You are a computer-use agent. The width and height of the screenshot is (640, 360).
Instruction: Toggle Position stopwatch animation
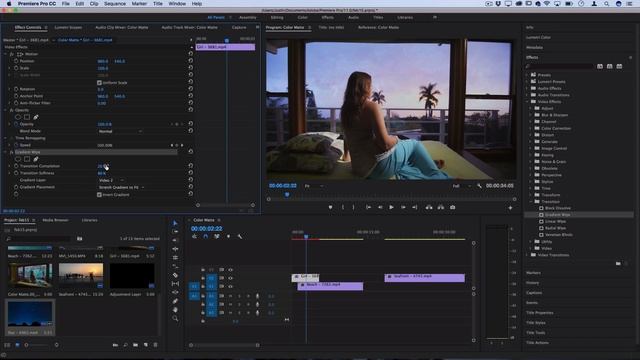click(16, 61)
